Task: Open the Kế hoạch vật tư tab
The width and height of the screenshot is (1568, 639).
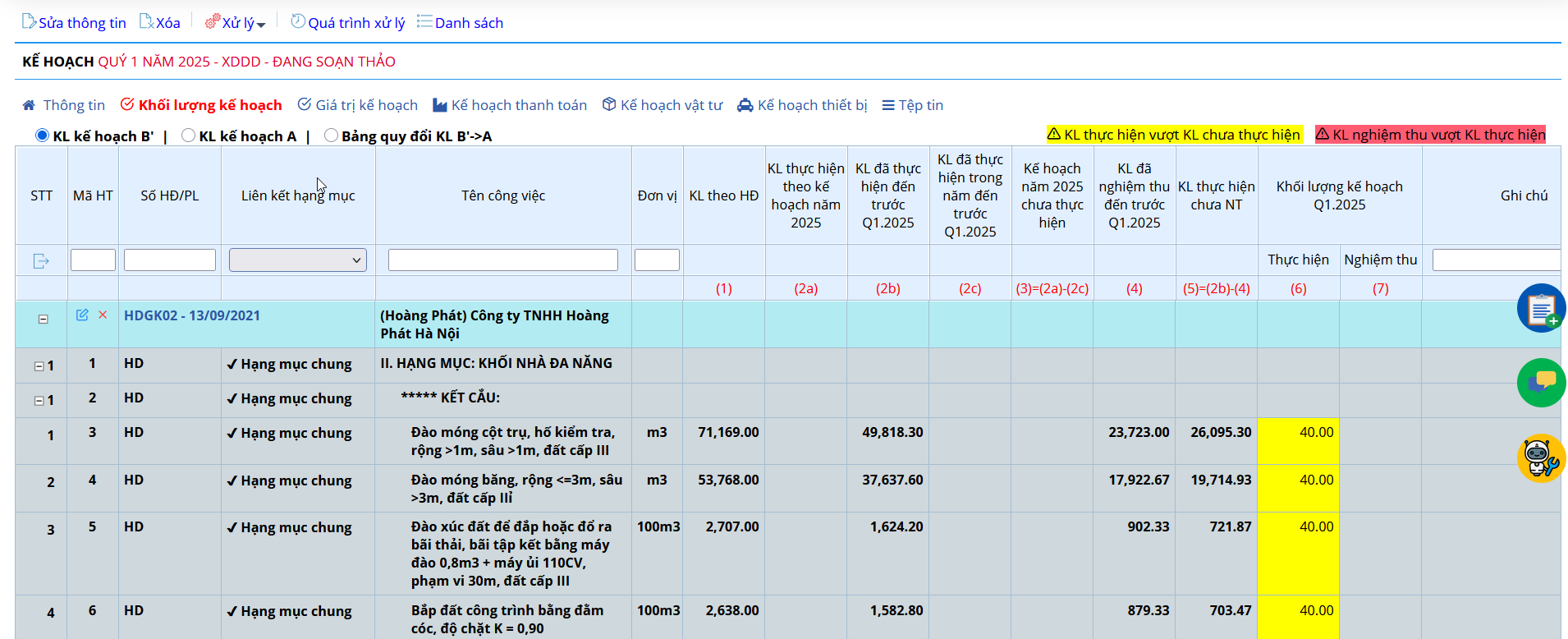Action: pyautogui.click(x=663, y=105)
